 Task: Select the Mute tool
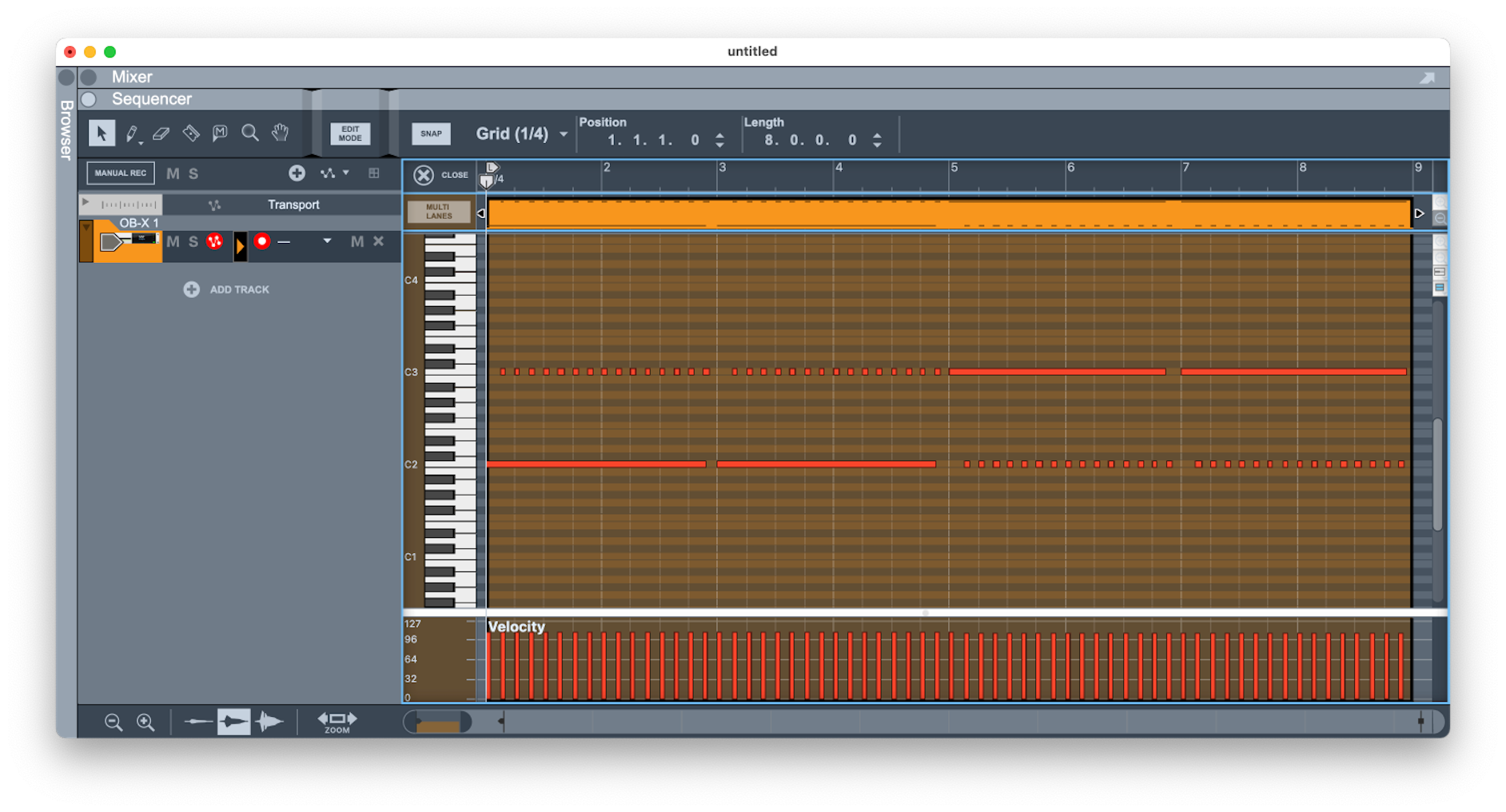[220, 133]
